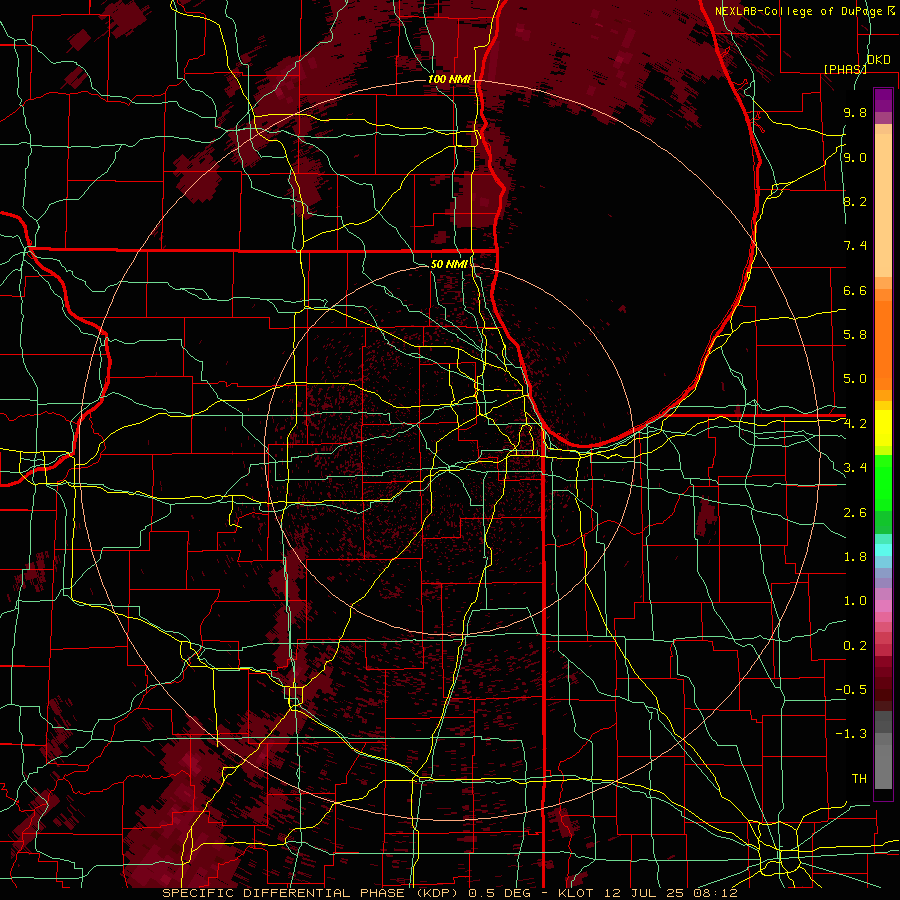Click the small arrow logo beside DuPage
The image size is (900, 900).
(891, 10)
